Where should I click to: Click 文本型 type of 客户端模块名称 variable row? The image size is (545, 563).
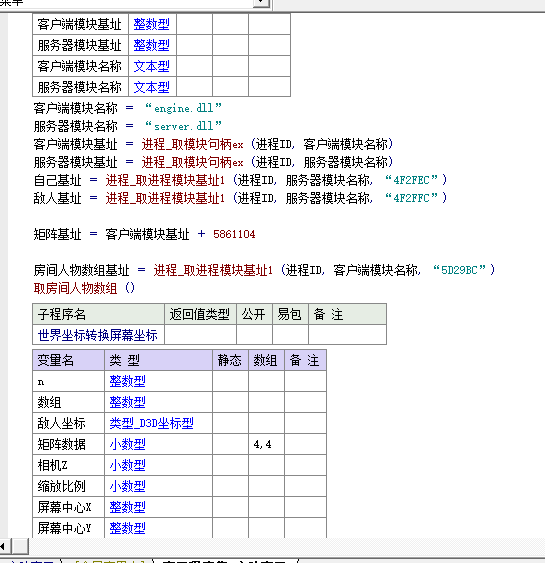click(x=152, y=66)
